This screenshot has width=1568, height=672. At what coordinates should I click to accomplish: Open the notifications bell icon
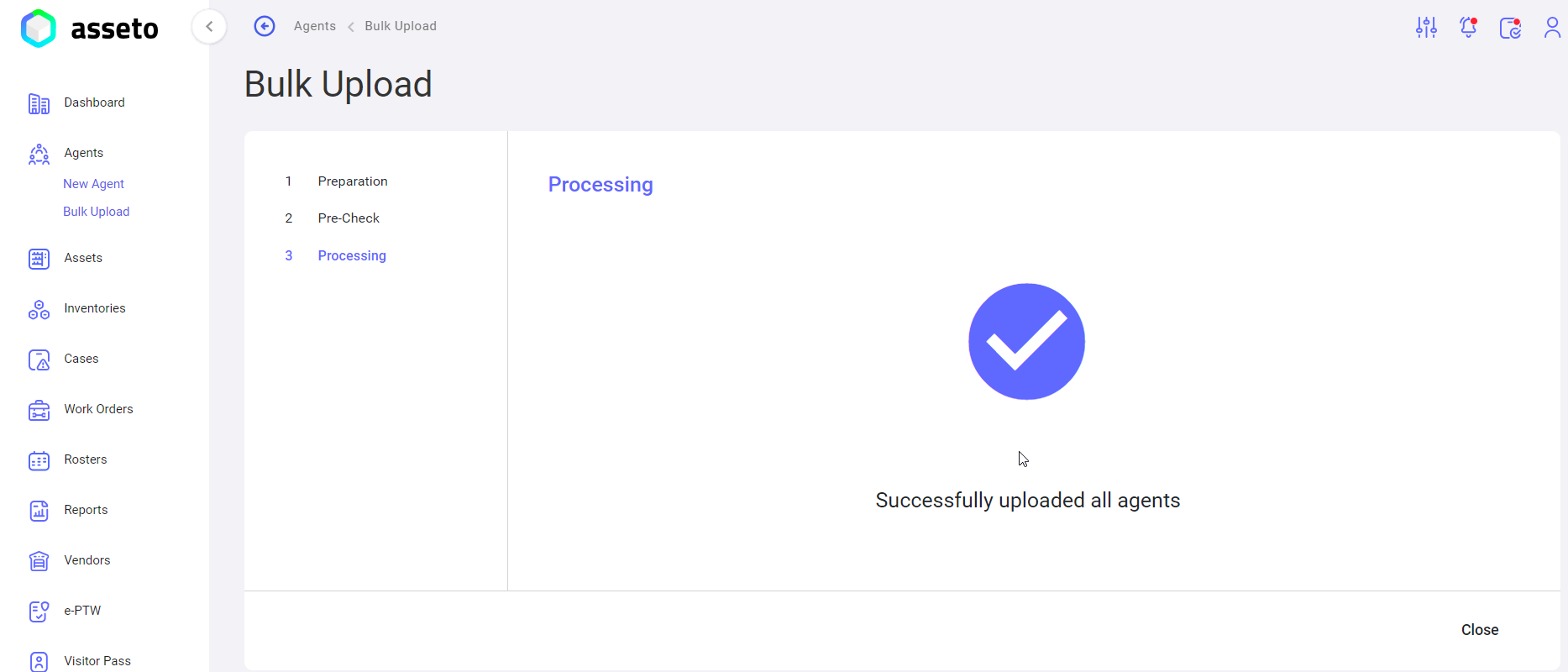pos(1469,27)
